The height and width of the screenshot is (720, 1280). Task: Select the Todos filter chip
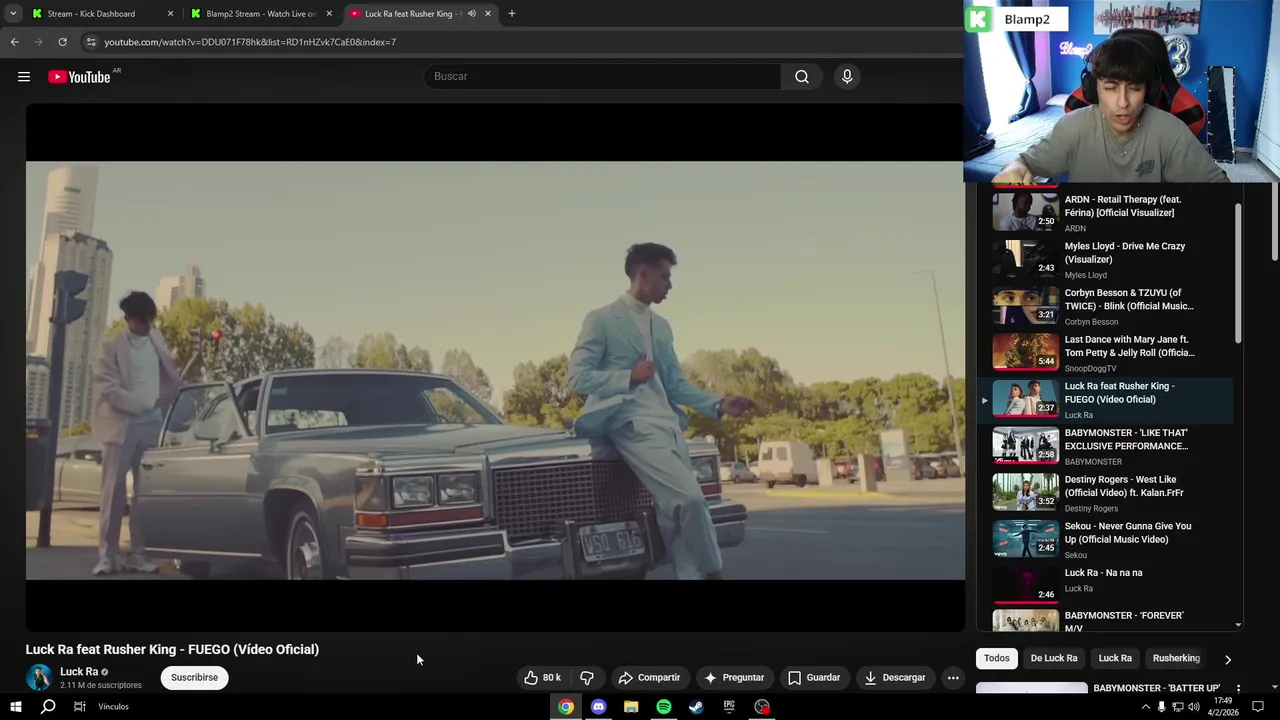pos(997,658)
